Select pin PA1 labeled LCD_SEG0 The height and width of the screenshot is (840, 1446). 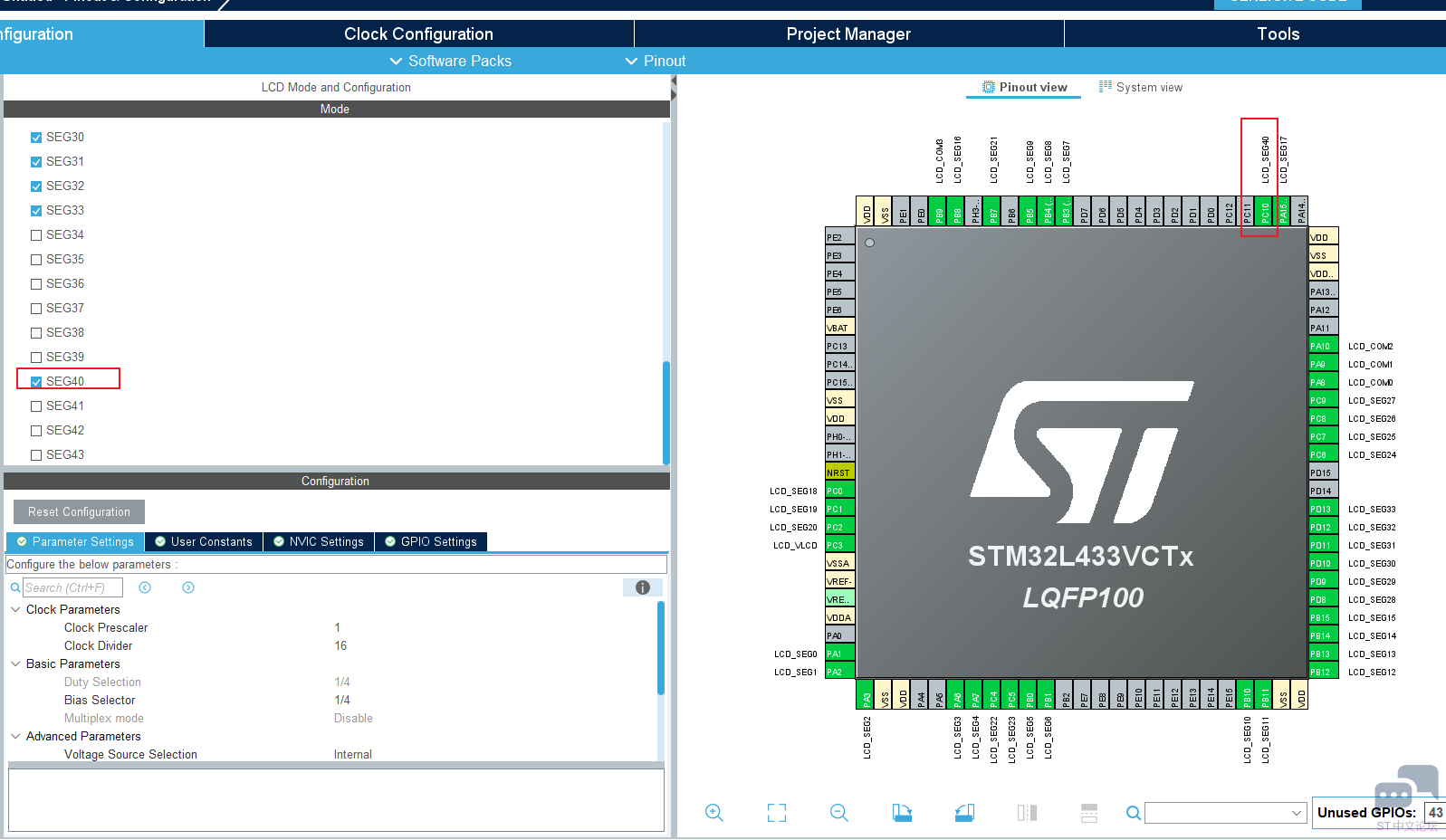(839, 654)
